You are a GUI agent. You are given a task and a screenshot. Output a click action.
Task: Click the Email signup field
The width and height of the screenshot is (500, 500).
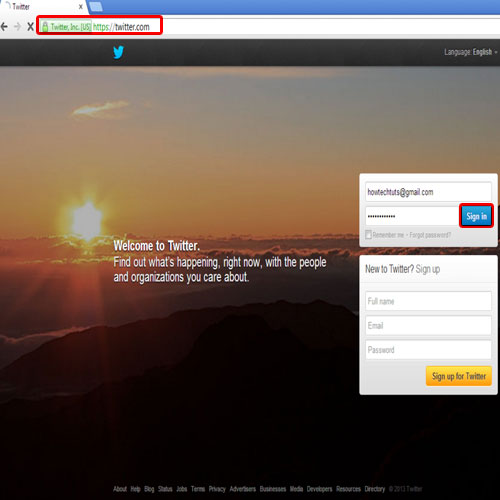(428, 325)
